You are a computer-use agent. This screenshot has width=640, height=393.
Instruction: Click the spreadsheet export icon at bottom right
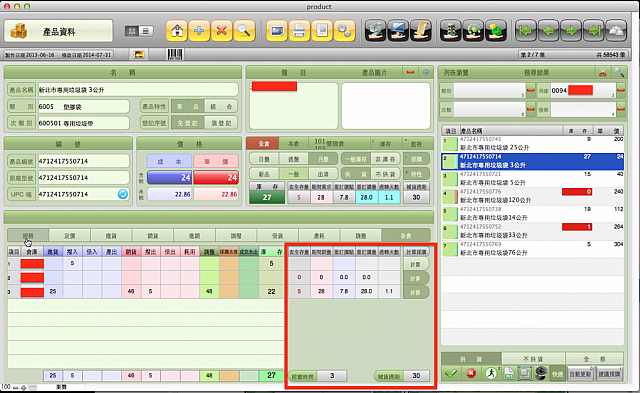coord(509,373)
